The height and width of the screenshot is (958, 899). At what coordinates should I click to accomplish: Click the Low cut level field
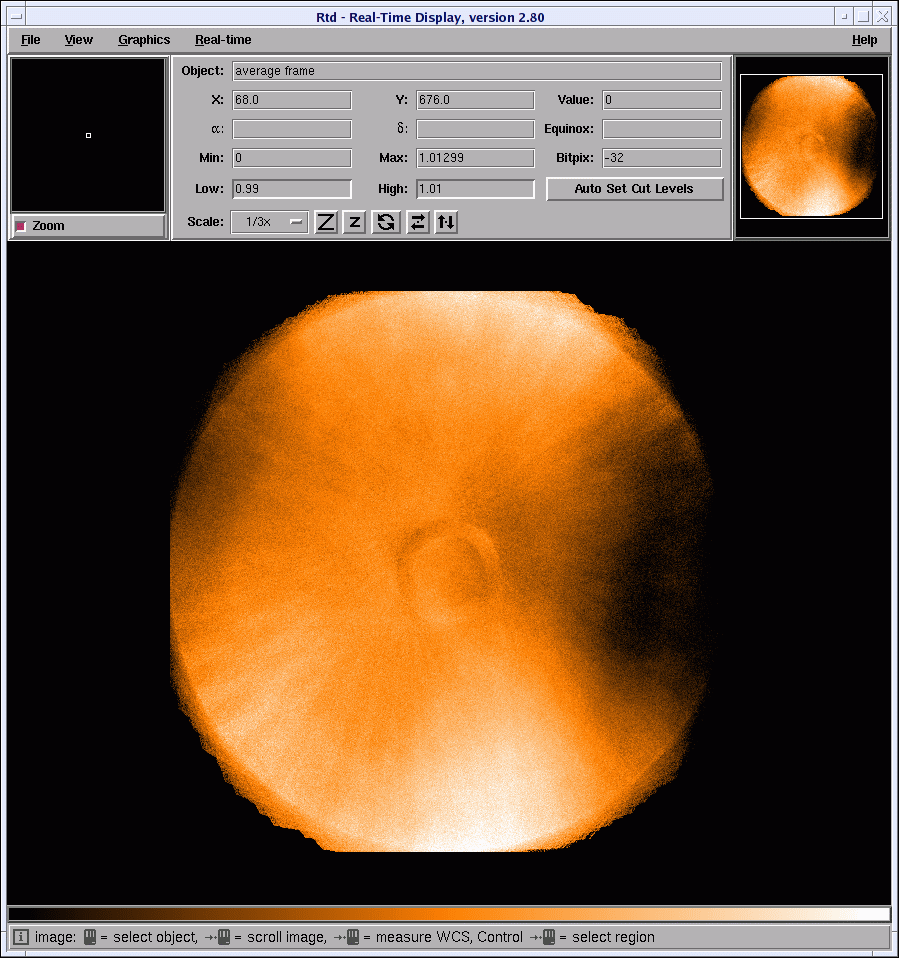(291, 189)
